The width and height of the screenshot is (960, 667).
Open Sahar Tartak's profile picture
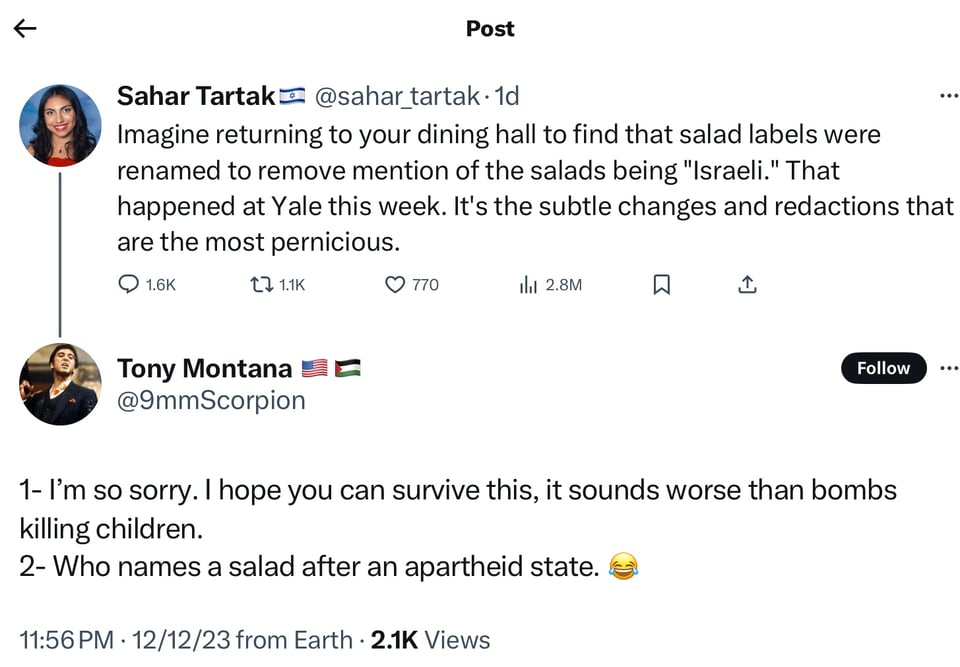click(x=61, y=125)
